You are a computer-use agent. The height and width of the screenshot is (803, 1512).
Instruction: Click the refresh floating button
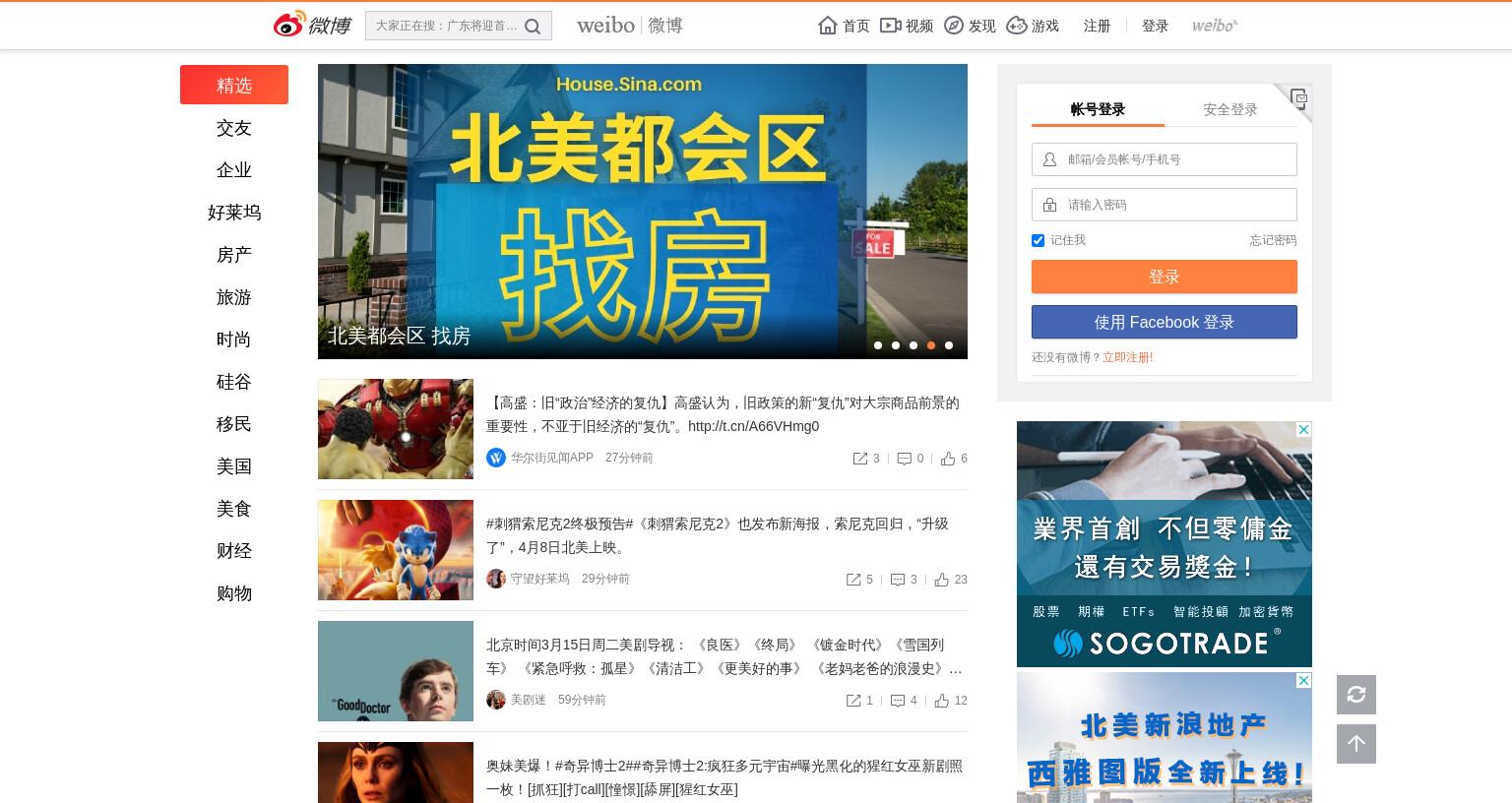pyautogui.click(x=1356, y=695)
